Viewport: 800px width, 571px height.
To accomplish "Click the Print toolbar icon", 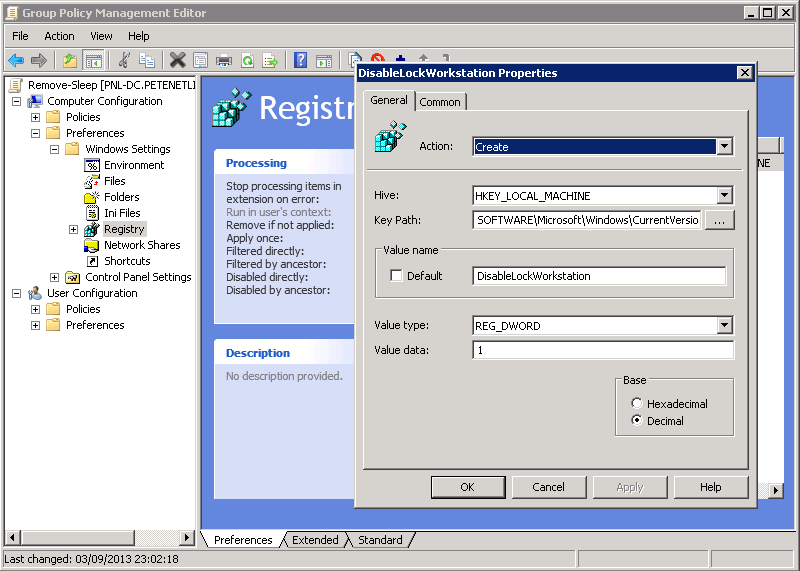I will click(x=224, y=61).
